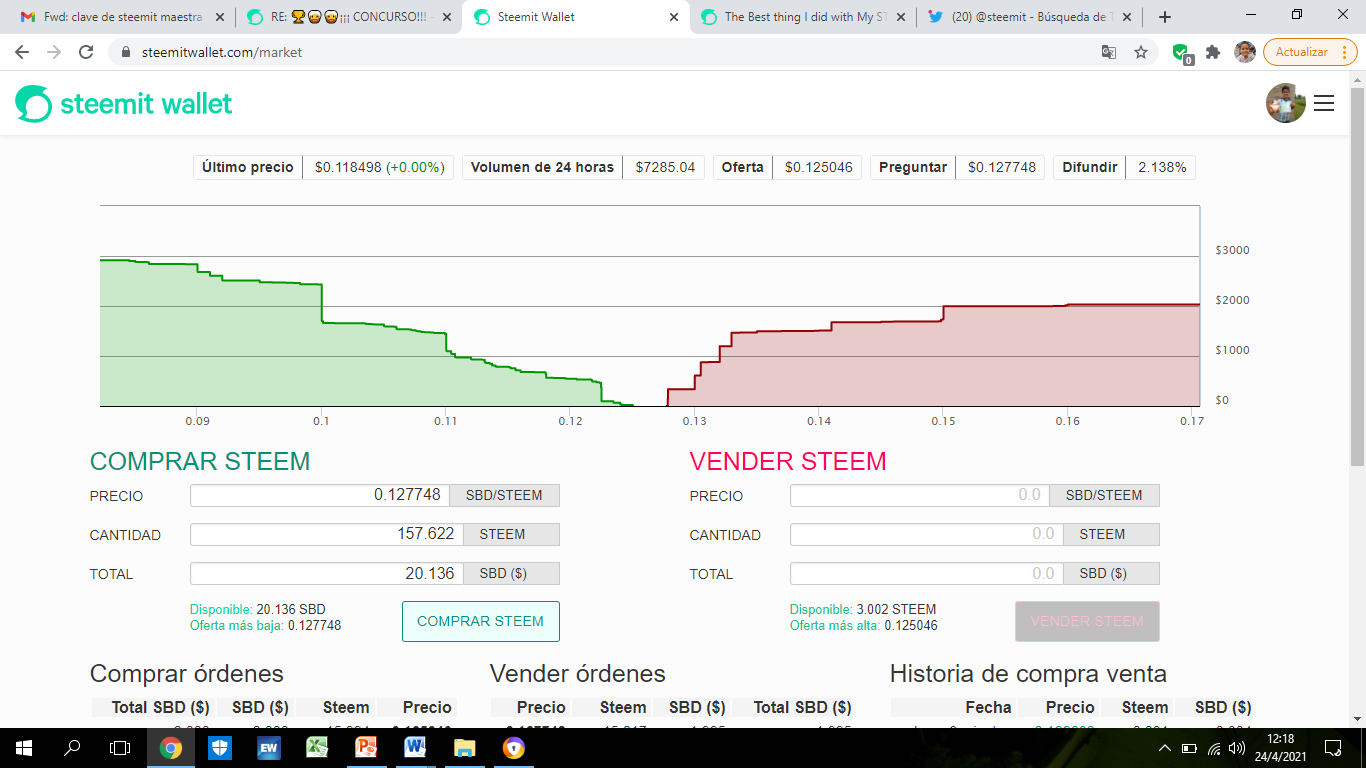Reload the current page

point(86,52)
